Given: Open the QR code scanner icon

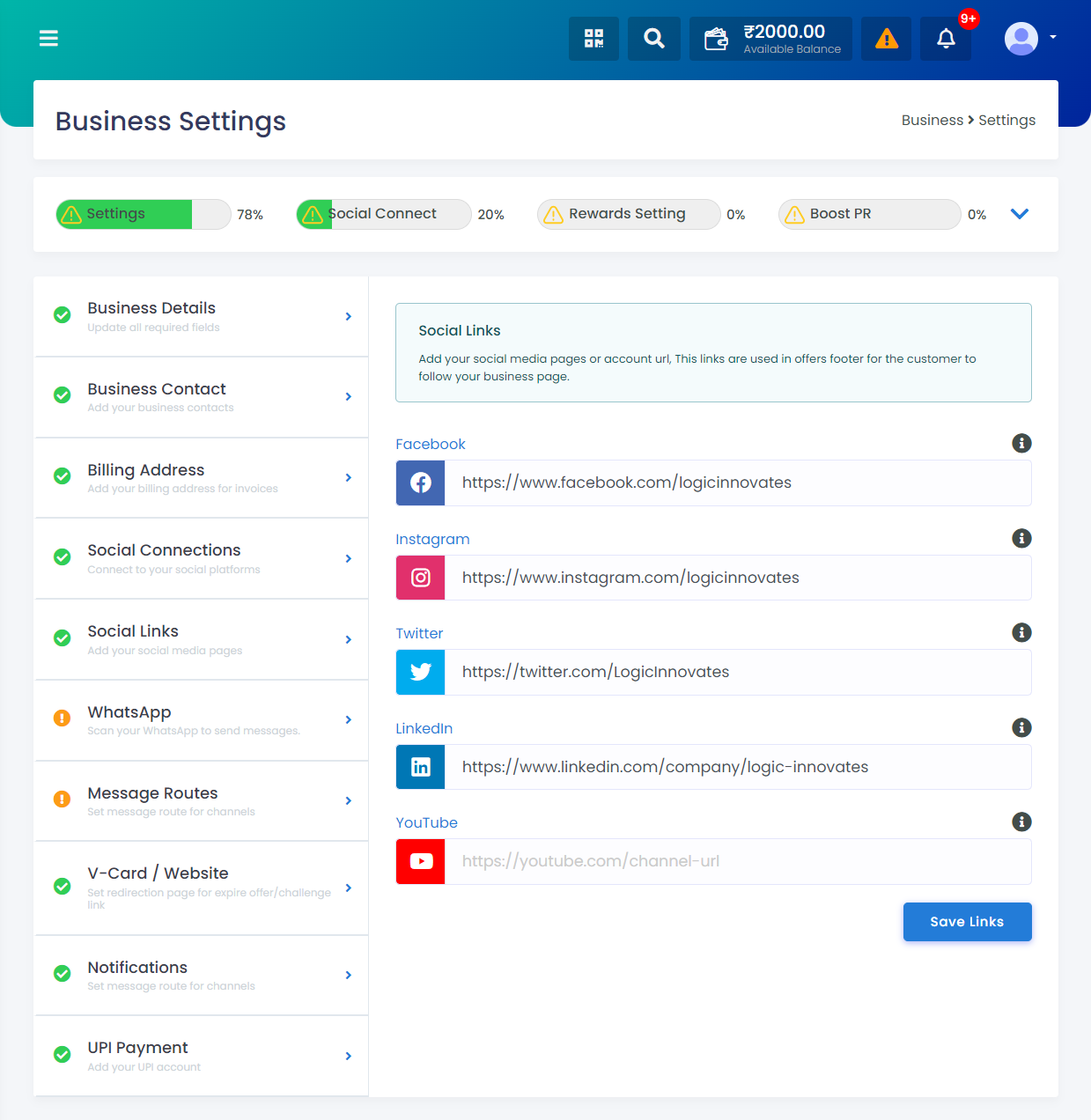Looking at the screenshot, I should (x=593, y=39).
